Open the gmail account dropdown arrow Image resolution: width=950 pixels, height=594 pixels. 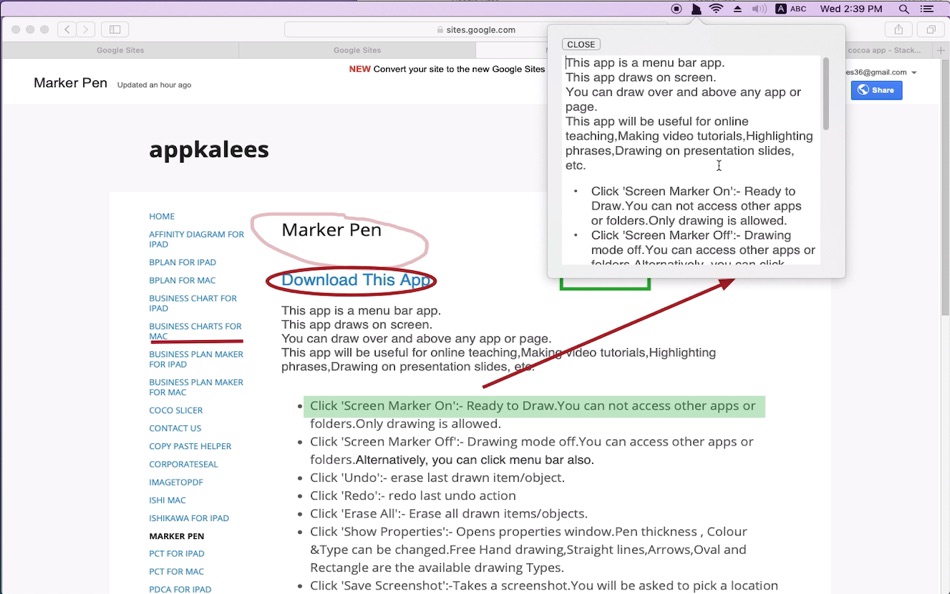(914, 72)
